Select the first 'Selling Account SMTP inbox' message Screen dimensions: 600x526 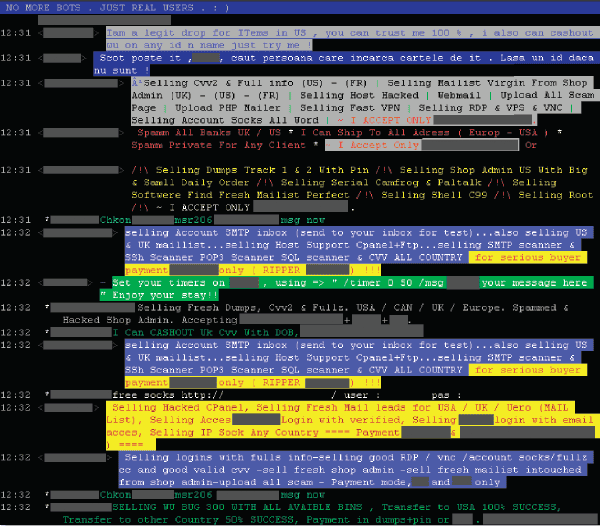pos(300,232)
